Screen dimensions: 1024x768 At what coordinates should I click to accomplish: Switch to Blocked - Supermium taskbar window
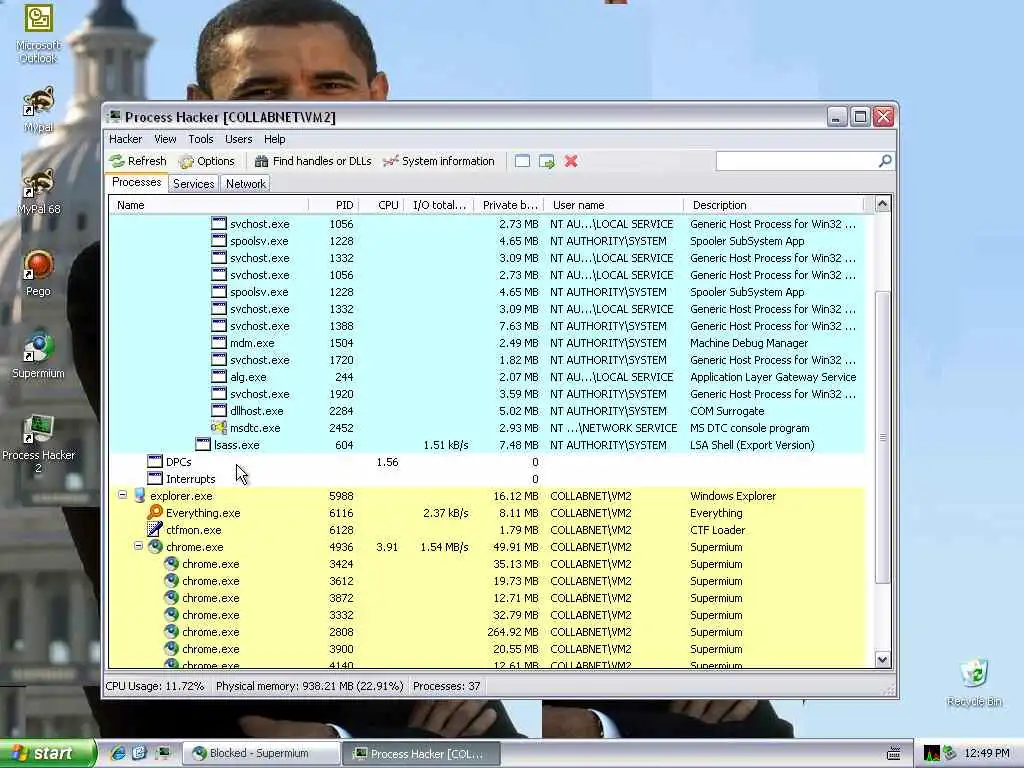point(261,754)
